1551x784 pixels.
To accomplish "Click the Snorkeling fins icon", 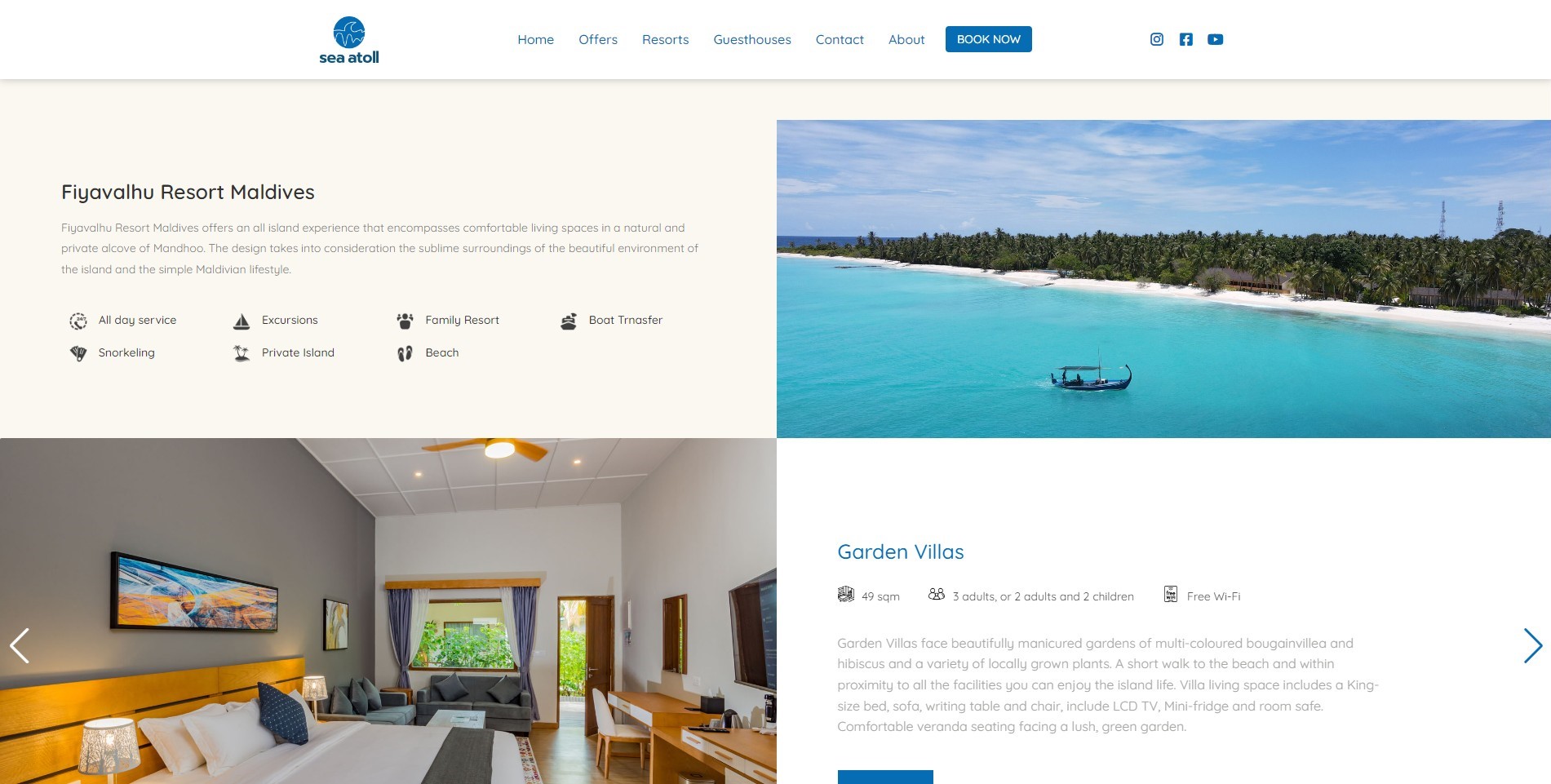I will pyautogui.click(x=78, y=353).
